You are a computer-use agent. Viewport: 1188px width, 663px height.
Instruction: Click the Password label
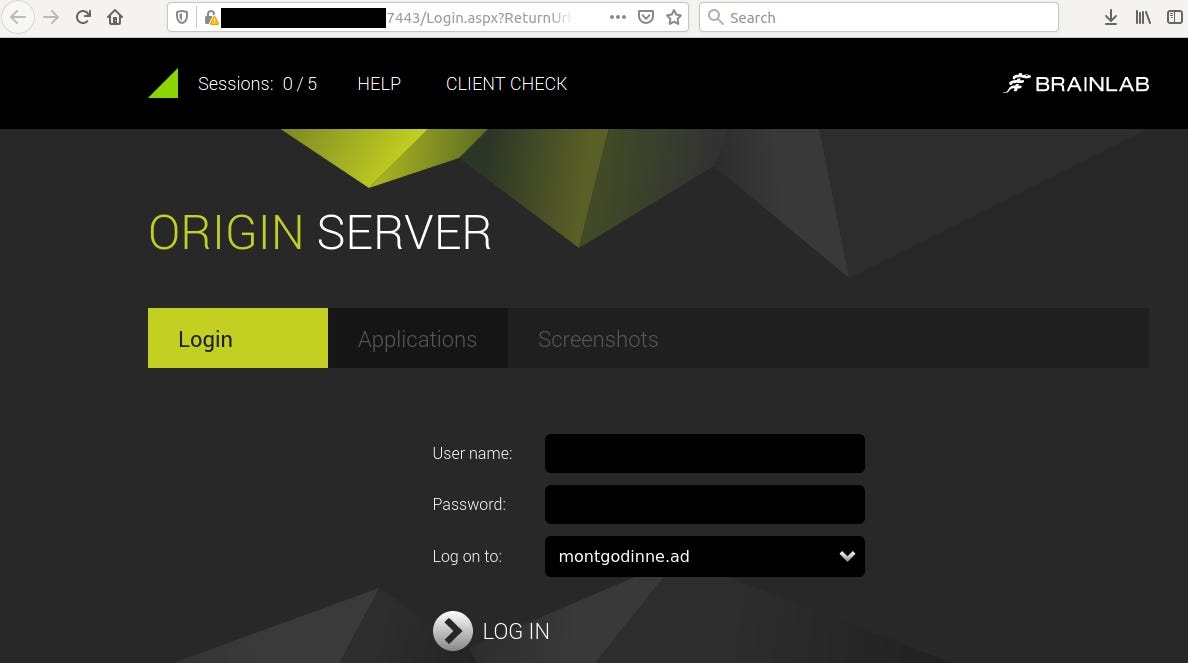click(x=469, y=504)
